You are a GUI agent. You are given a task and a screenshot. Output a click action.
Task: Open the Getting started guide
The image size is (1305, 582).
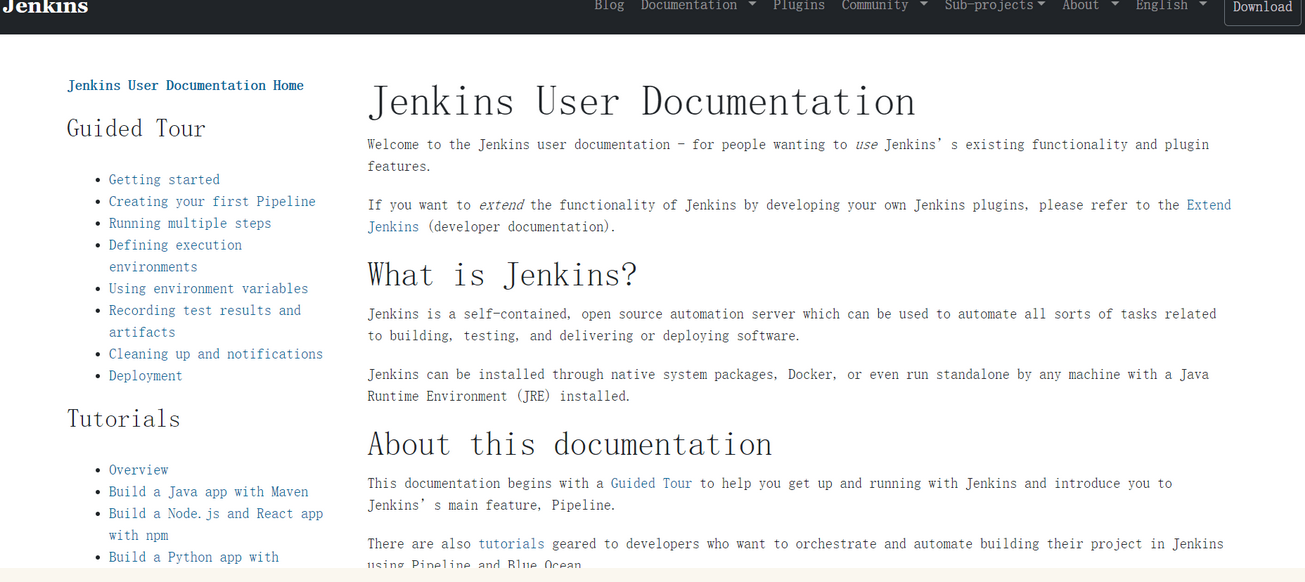pyautogui.click(x=164, y=180)
